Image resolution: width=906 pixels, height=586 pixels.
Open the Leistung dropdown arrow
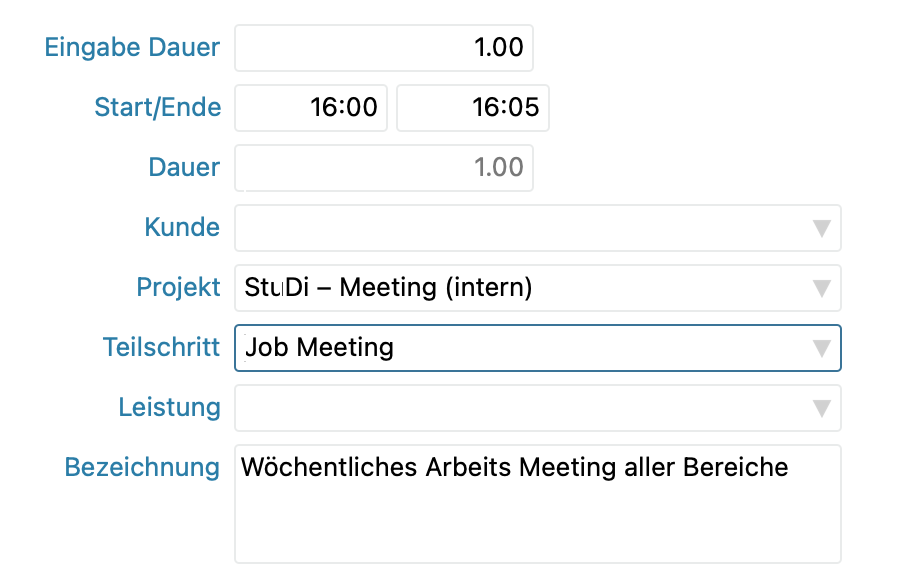pyautogui.click(x=821, y=408)
